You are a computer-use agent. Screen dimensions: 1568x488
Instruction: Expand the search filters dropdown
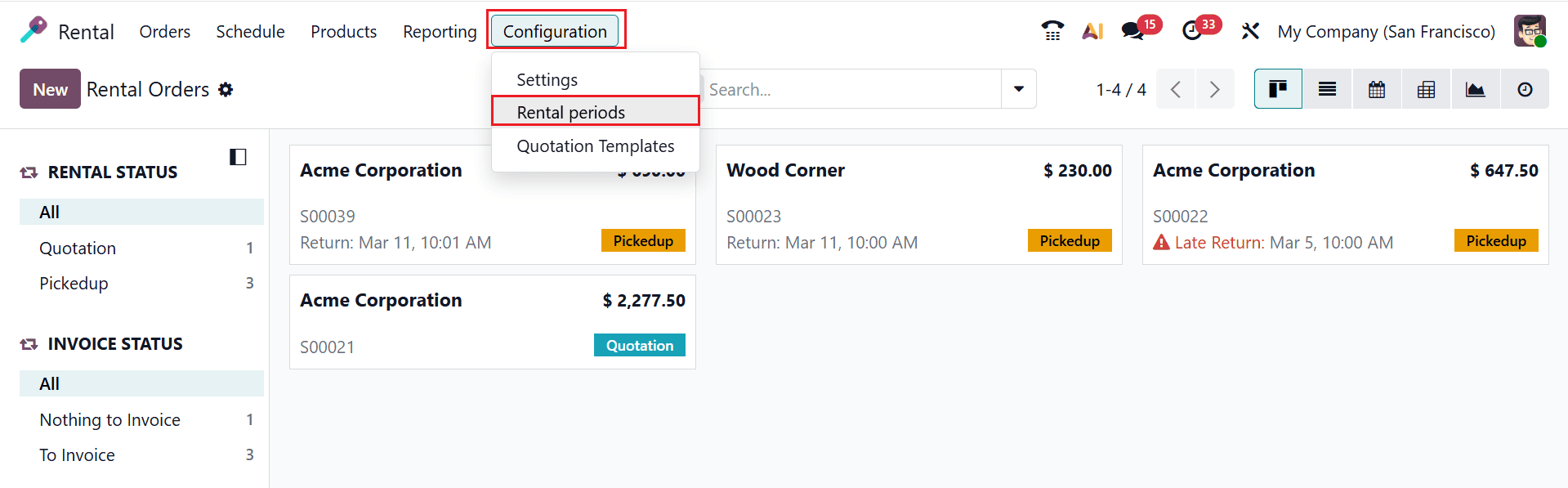pos(1018,88)
